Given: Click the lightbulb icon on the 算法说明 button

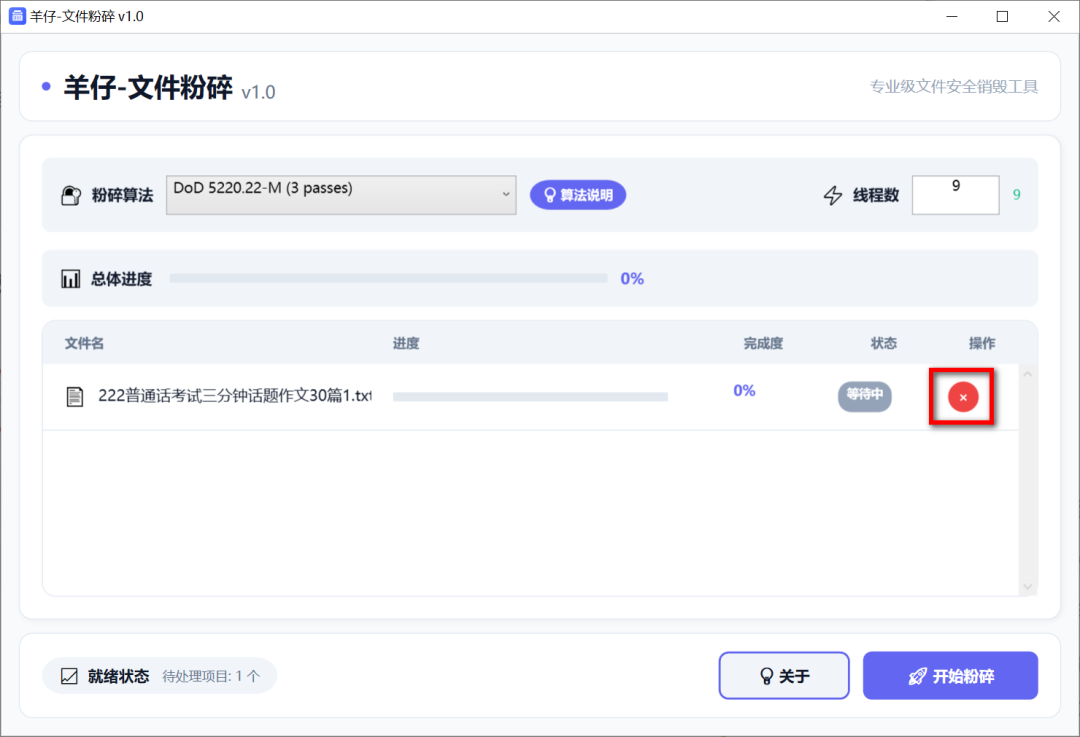Looking at the screenshot, I should tap(549, 195).
